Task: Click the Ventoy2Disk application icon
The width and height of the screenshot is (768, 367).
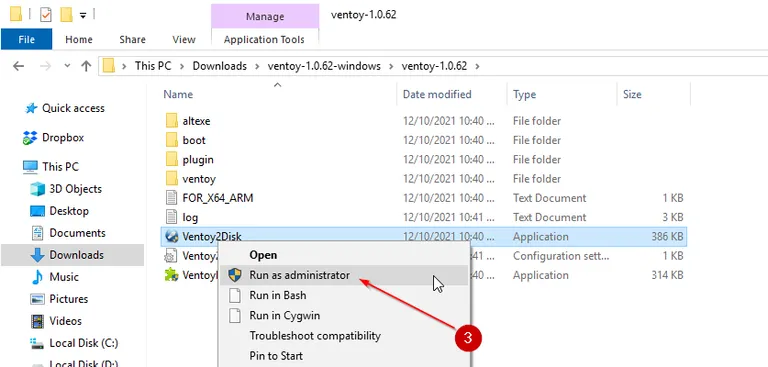Action: pos(171,237)
